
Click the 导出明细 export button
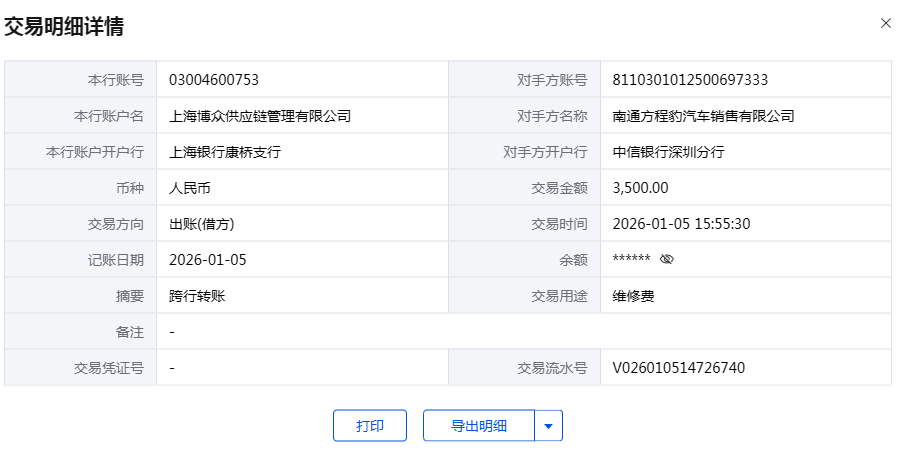pos(479,426)
